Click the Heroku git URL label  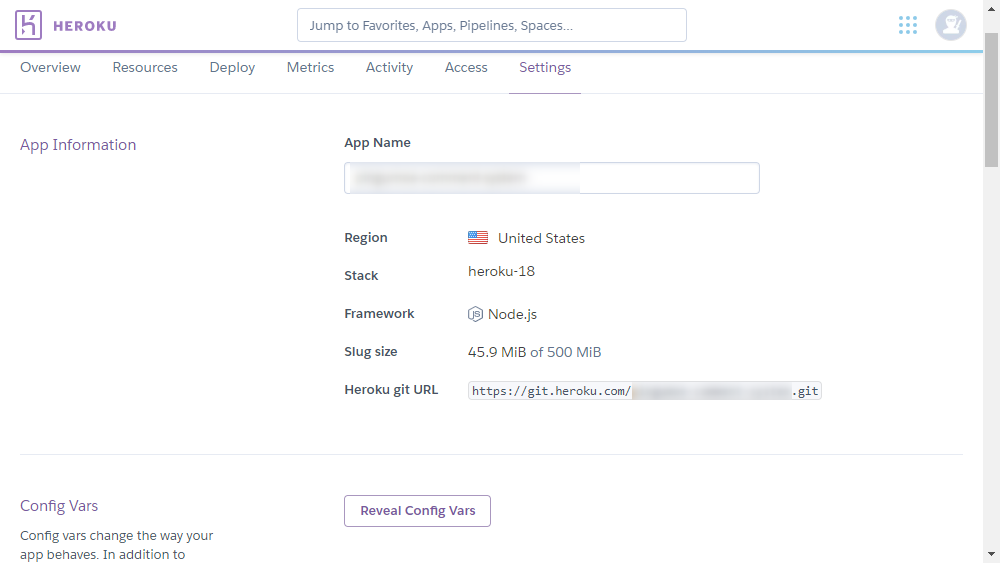point(391,390)
